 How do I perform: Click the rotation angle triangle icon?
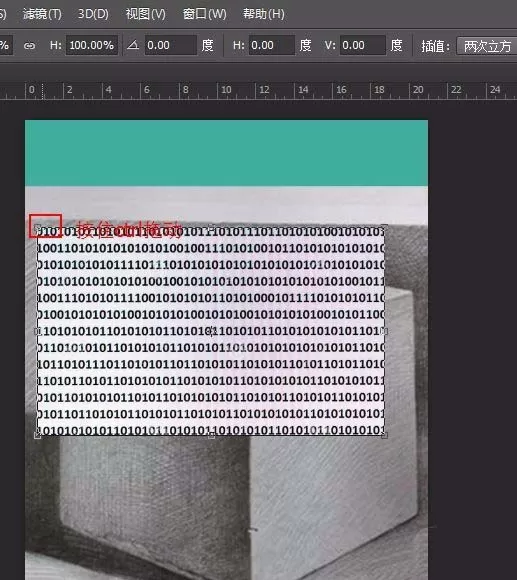pyautogui.click(x=133, y=45)
